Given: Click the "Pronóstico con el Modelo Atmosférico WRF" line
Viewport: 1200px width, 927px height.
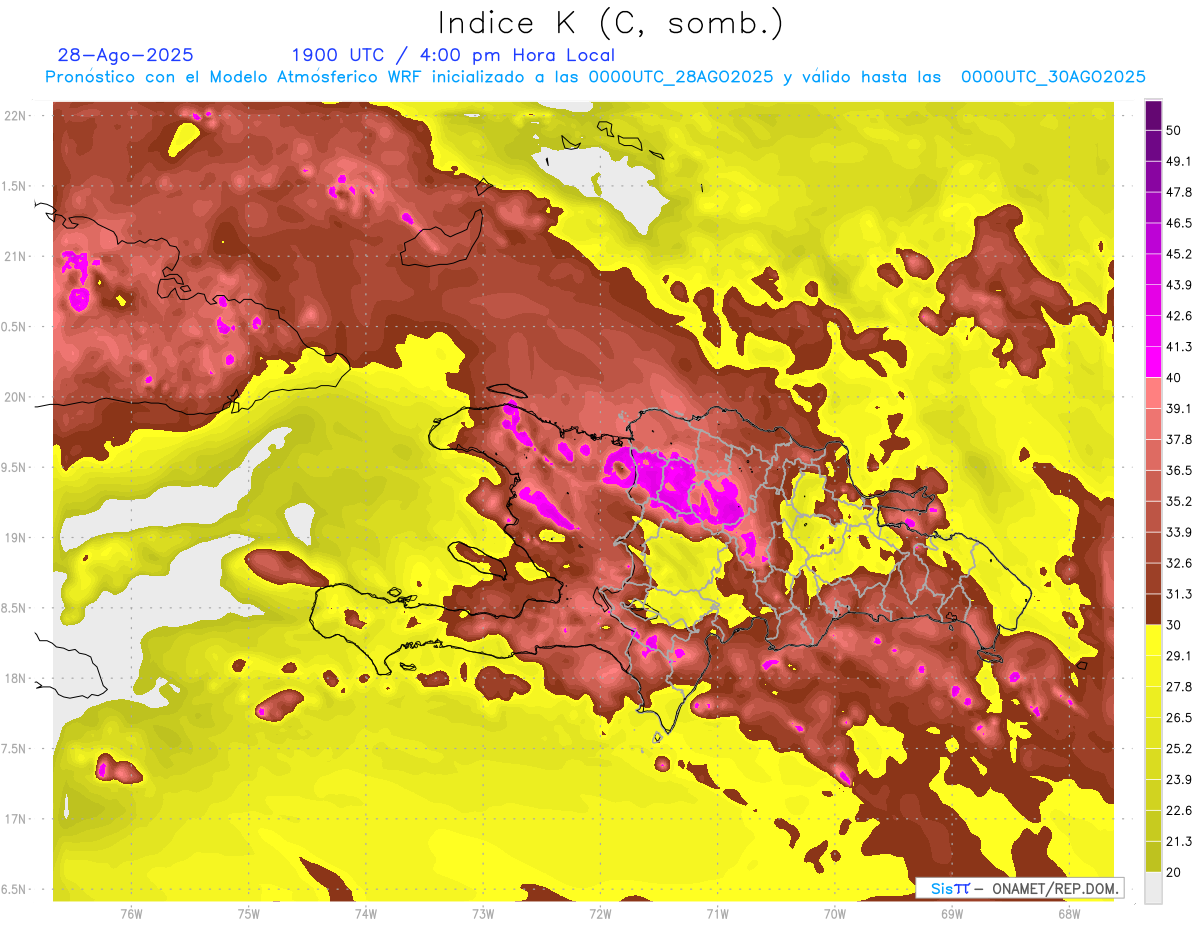Looking at the screenshot, I should (x=595, y=77).
